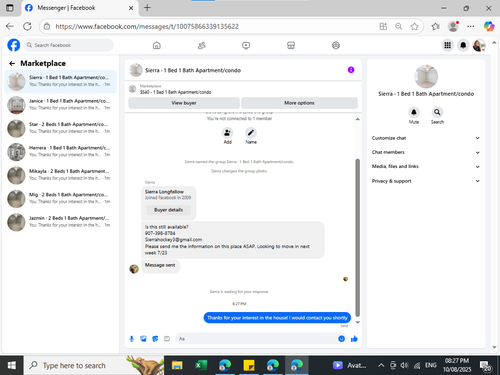Open Edge settings and more menu

coord(470,26)
